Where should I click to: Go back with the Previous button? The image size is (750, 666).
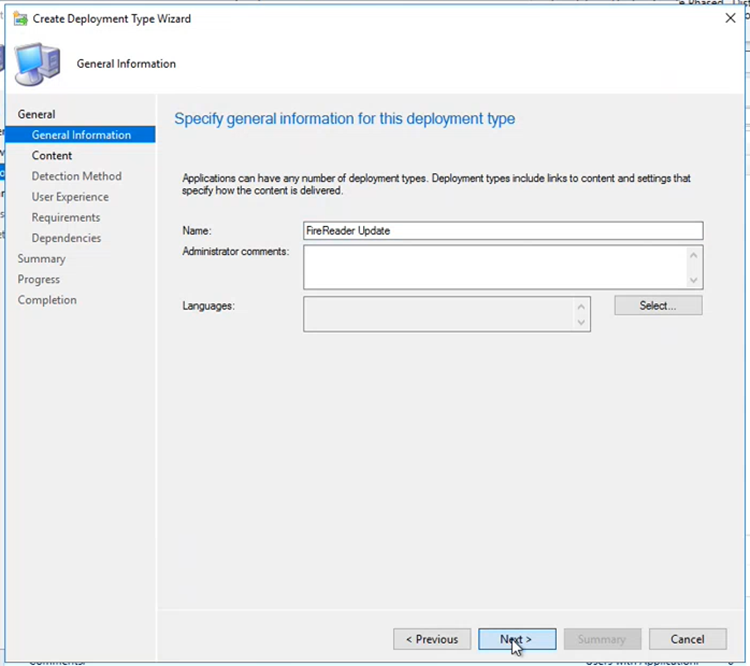(432, 639)
